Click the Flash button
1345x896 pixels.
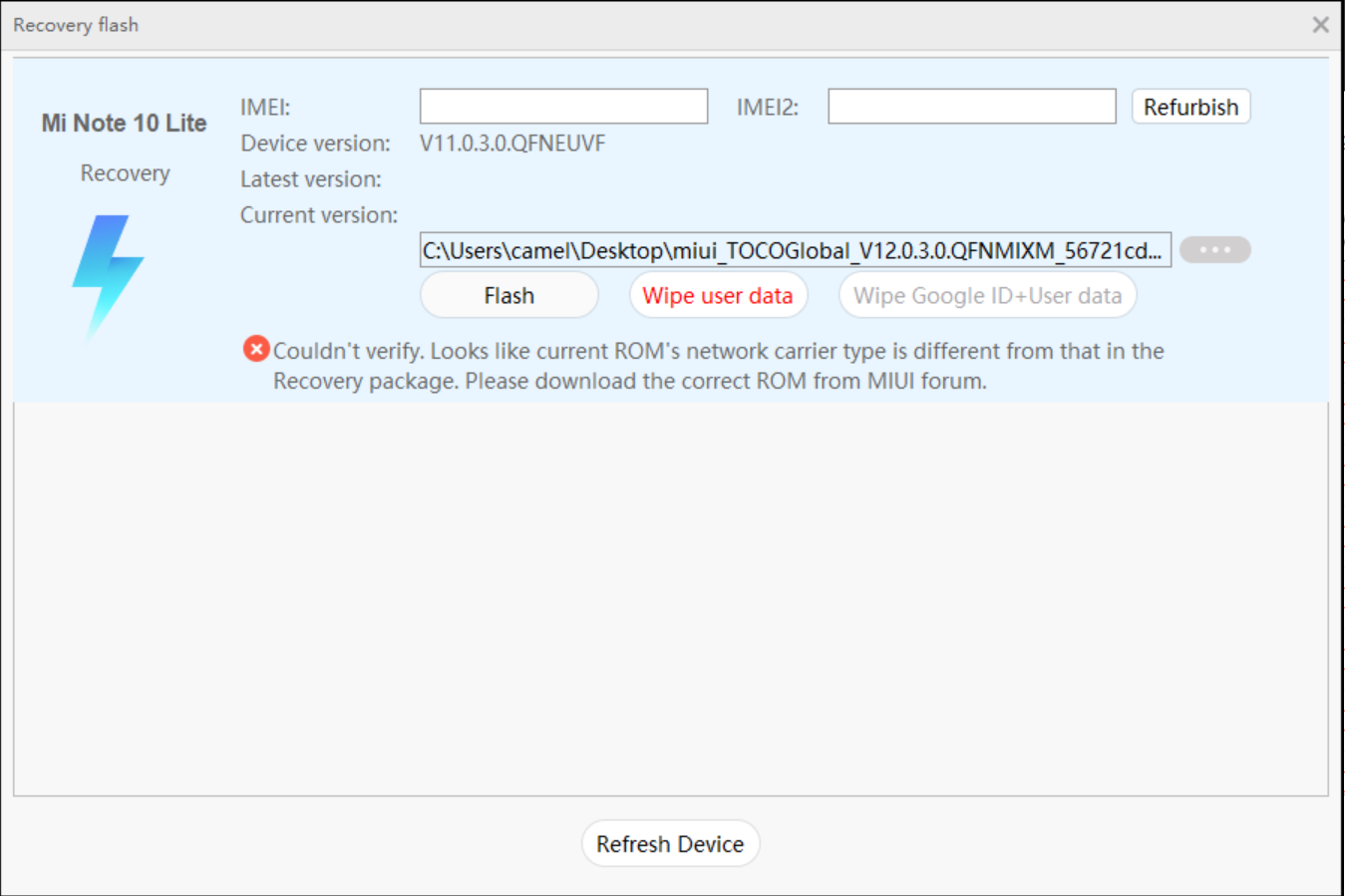508,296
